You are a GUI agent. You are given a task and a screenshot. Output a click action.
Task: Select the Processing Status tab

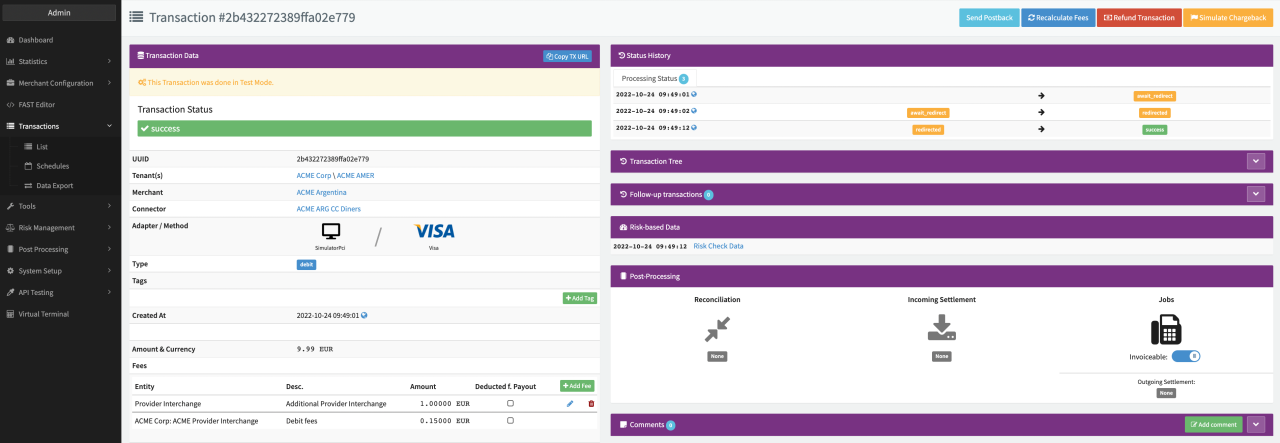[x=654, y=78]
